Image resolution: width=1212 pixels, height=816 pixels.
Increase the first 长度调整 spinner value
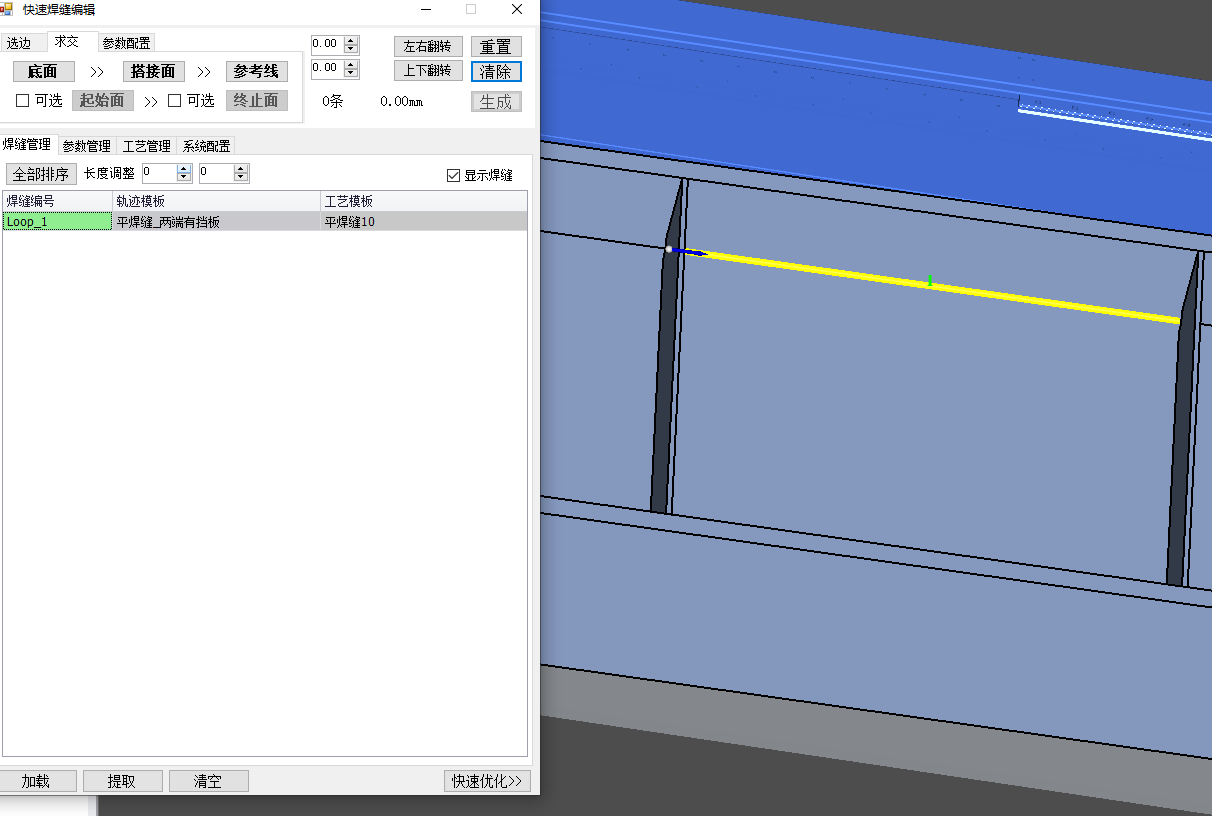click(184, 169)
